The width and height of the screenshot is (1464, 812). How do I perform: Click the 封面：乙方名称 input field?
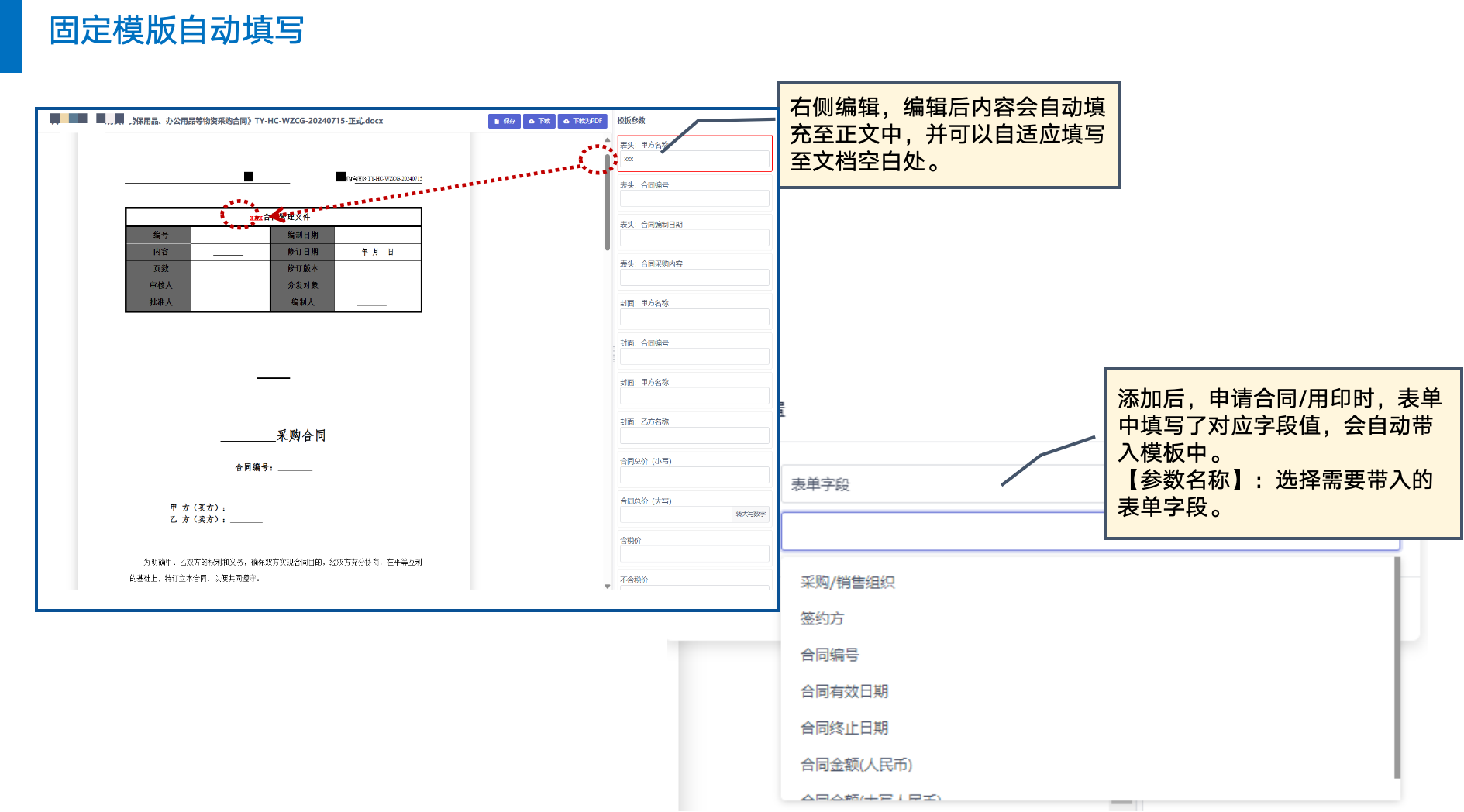[x=694, y=435]
